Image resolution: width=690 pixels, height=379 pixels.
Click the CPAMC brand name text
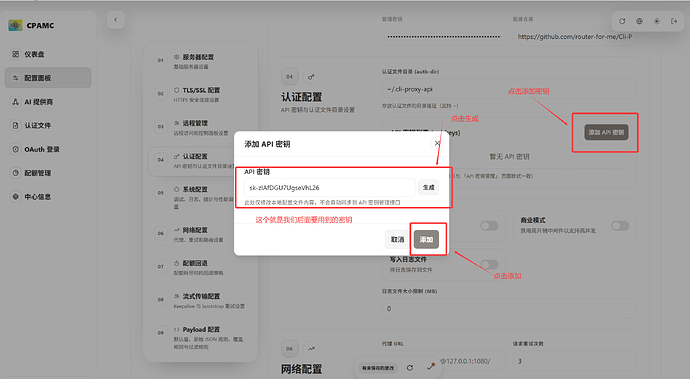pos(40,26)
